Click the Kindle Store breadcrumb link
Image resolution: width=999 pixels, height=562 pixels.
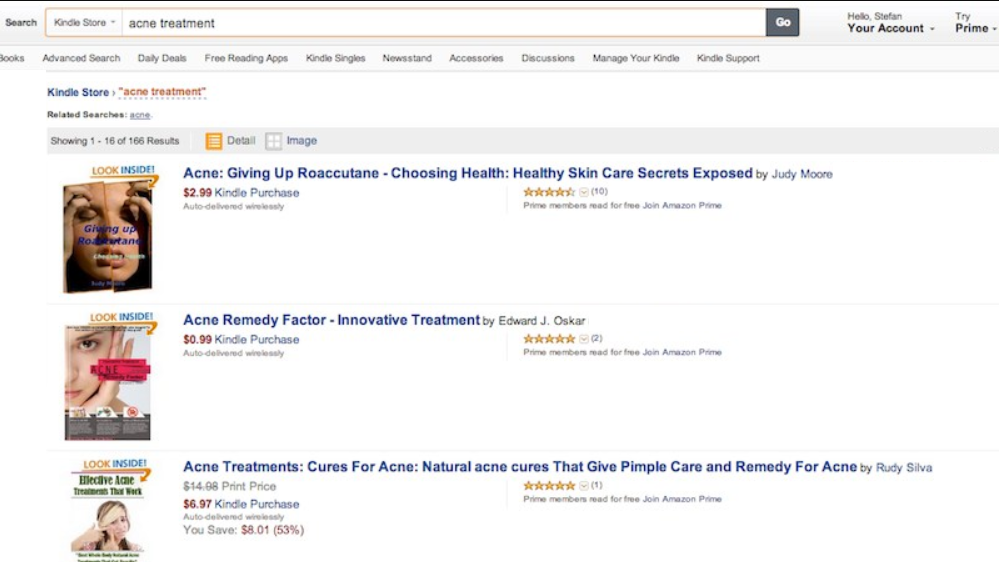click(x=78, y=92)
